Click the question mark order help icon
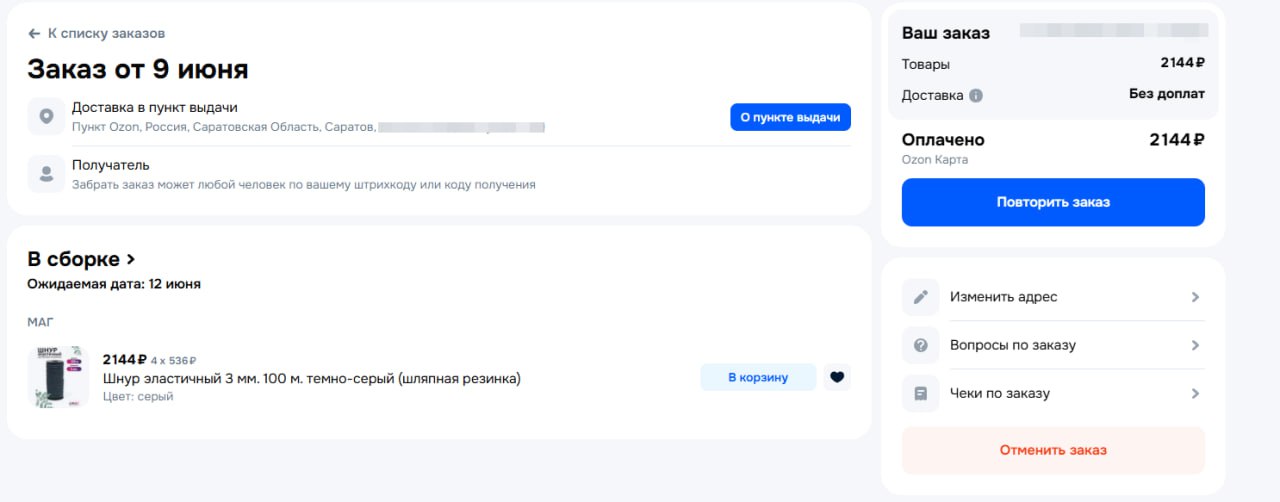The width and height of the screenshot is (1280, 502). coord(921,345)
